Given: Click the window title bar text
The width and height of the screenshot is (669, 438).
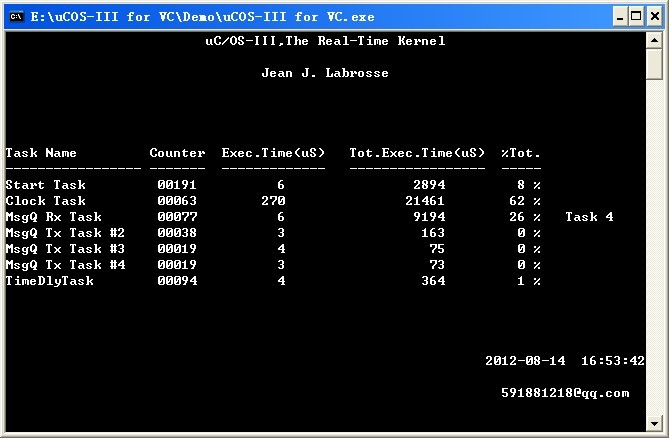Looking at the screenshot, I should pos(202,17).
